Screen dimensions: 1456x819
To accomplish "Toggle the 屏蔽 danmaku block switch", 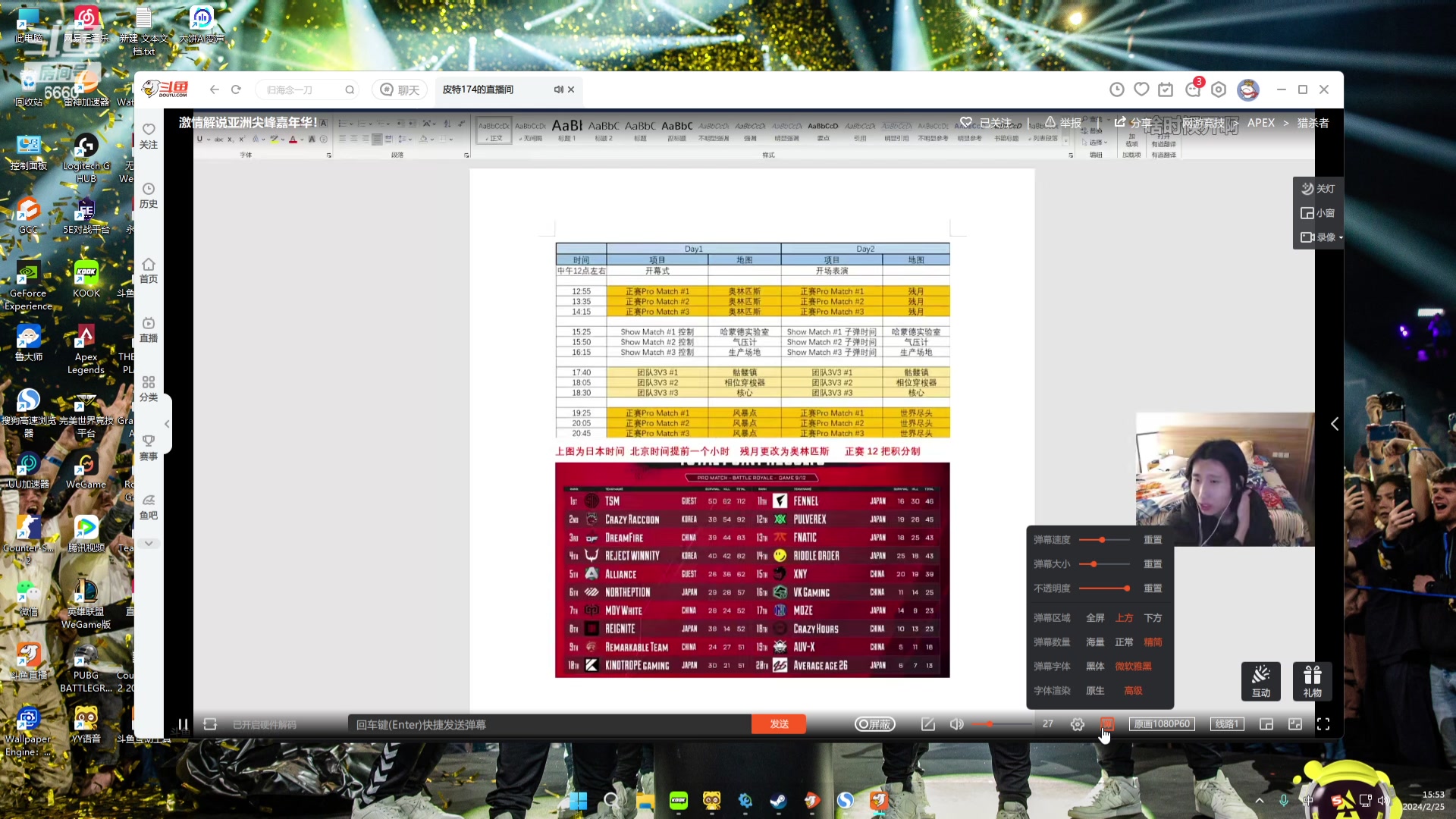I will point(875,724).
